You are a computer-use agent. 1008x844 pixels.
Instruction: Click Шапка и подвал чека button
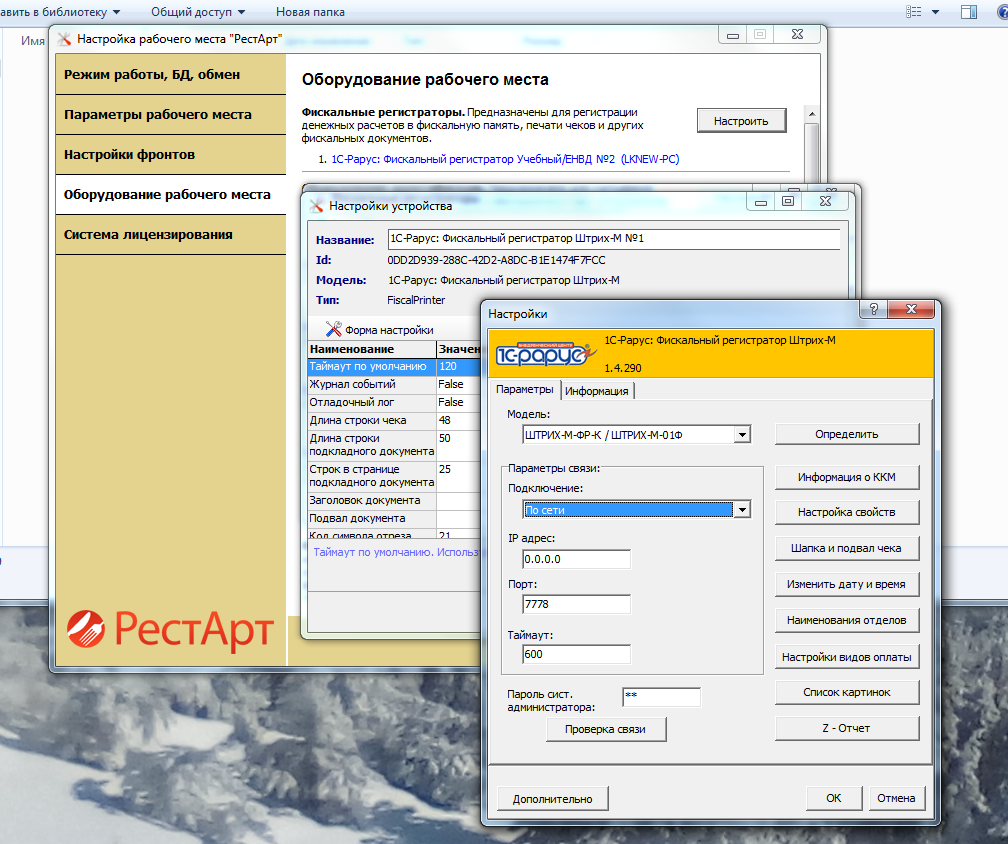tap(847, 548)
